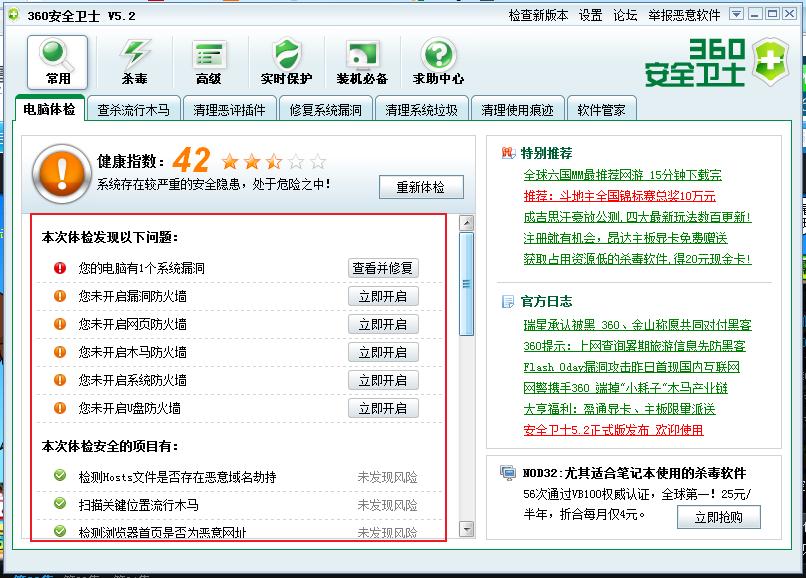Open link 成吉思汗豪放公测
The width and height of the screenshot is (806, 578).
(x=637, y=217)
